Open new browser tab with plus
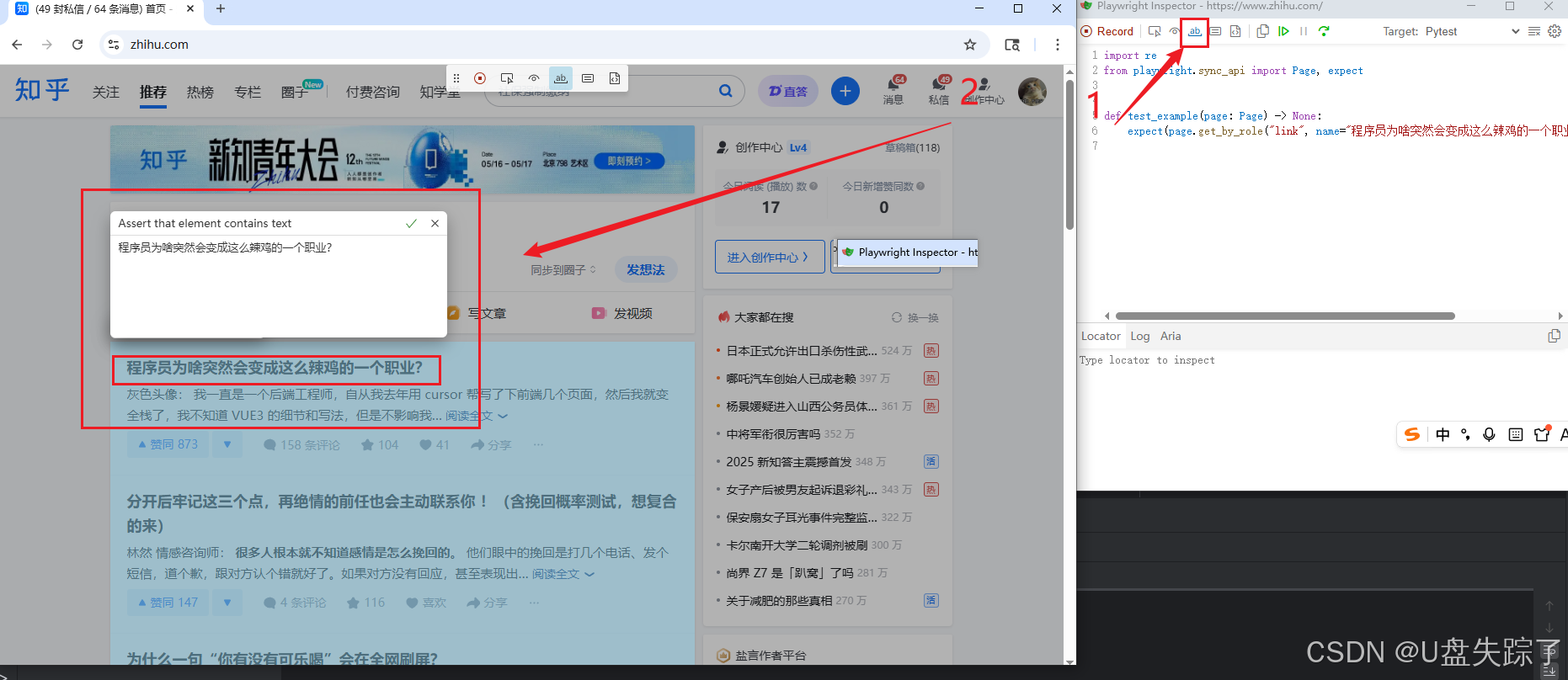The image size is (1568, 680). pos(221,8)
